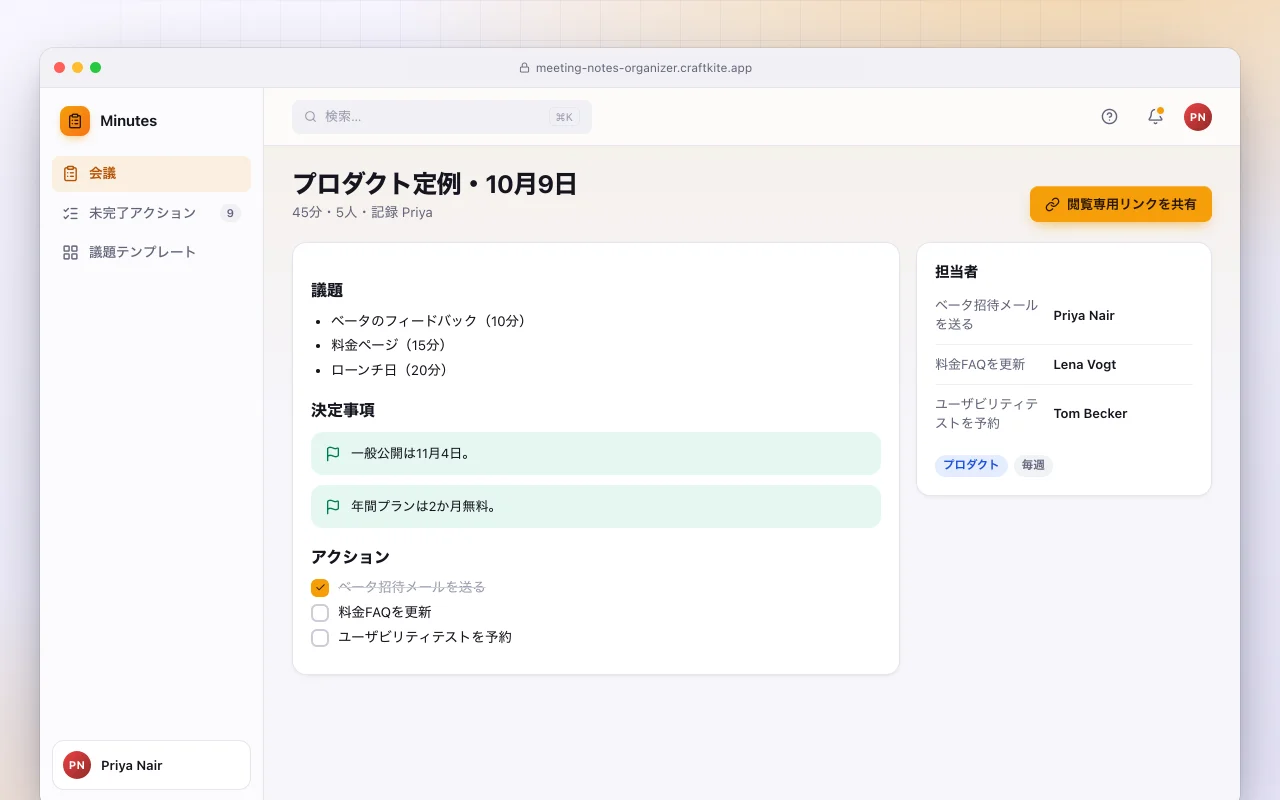Open 議題テンプレート in the sidebar
The image size is (1280, 800).
[x=151, y=252]
